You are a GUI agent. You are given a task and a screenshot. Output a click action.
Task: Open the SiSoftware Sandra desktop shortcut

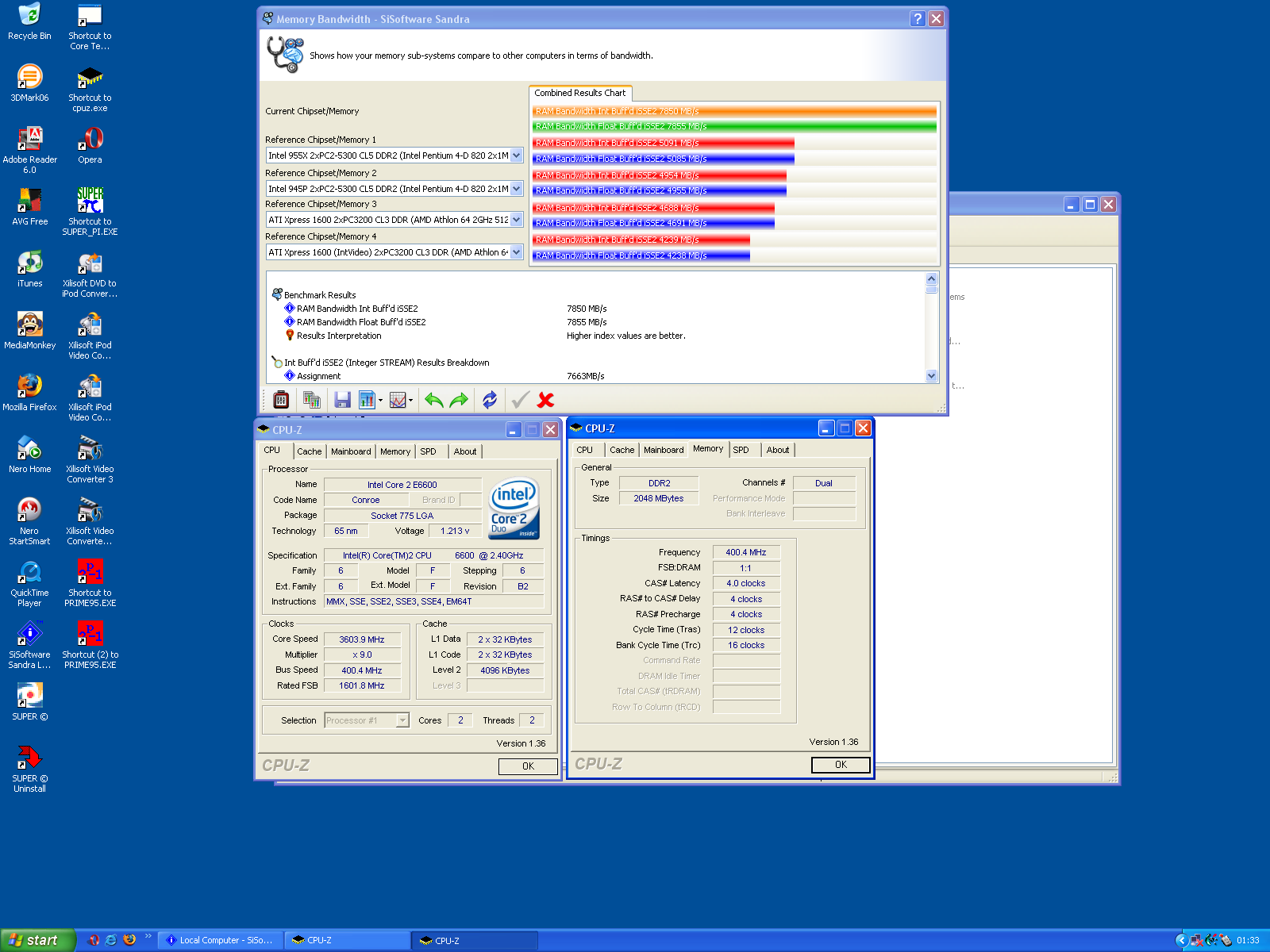[x=29, y=646]
